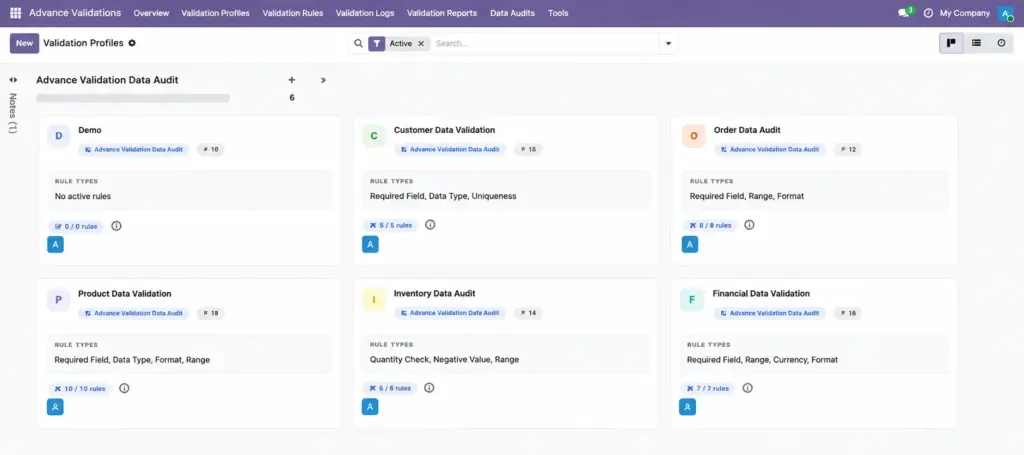This screenshot has height=455, width=1024.
Task: Click 6 / 6 rules badge
Action: [x=390, y=388]
